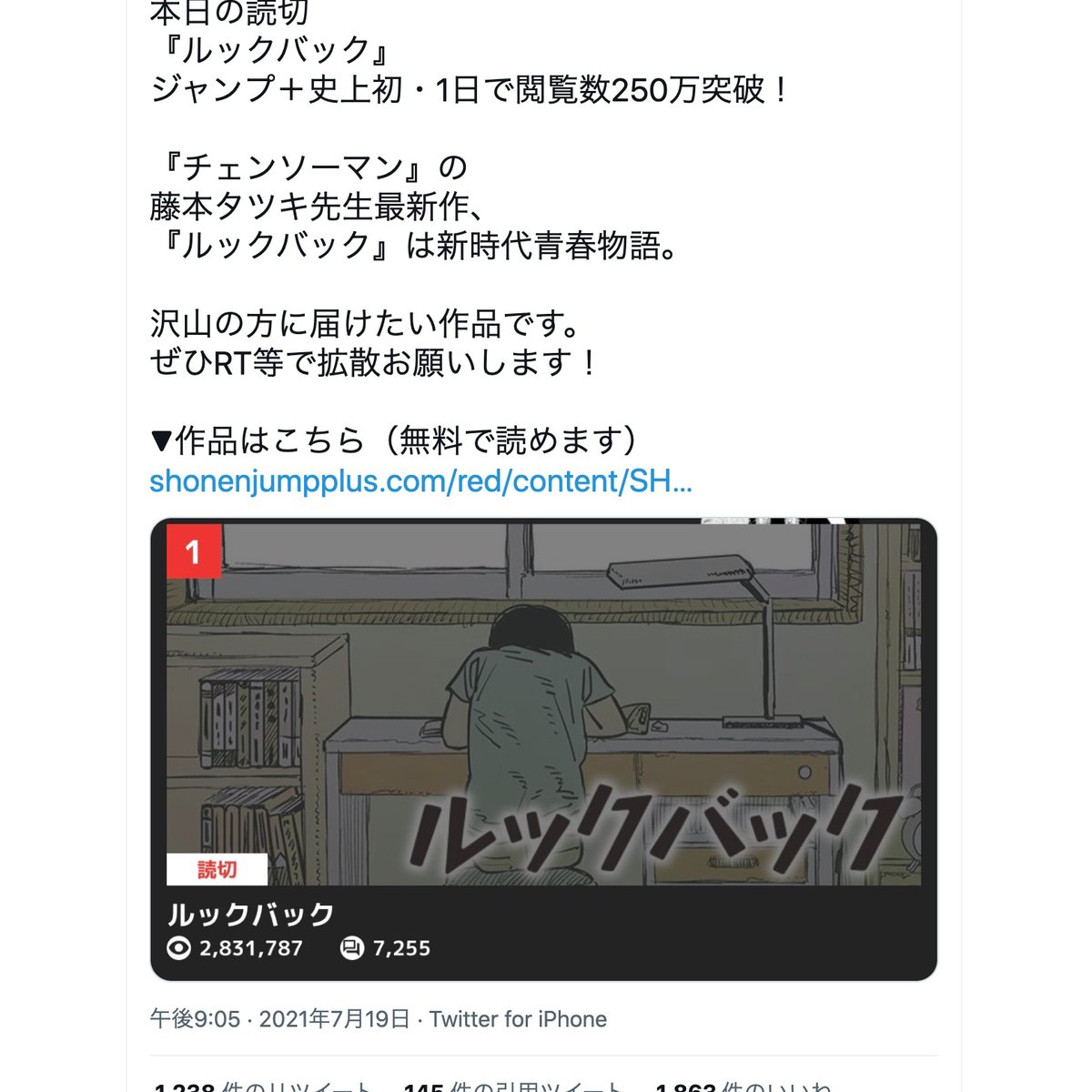The image size is (1092, 1092).
Task: Click the ▼作品はこちら text line
Action: point(397,441)
